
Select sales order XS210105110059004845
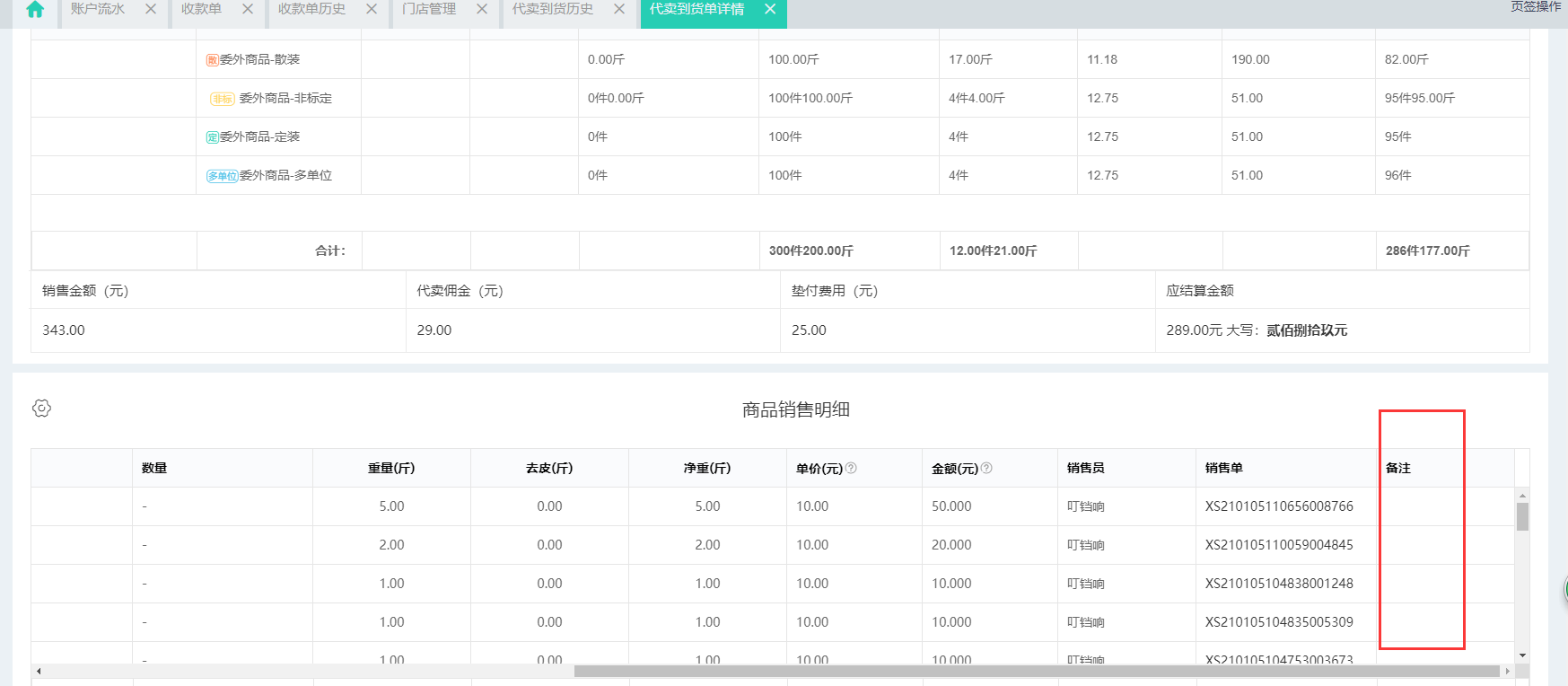[x=1279, y=545]
